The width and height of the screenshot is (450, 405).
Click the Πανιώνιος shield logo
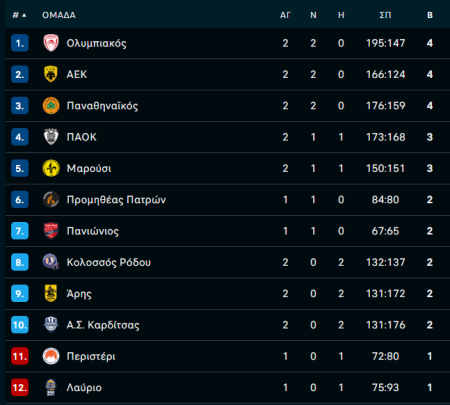[51, 231]
